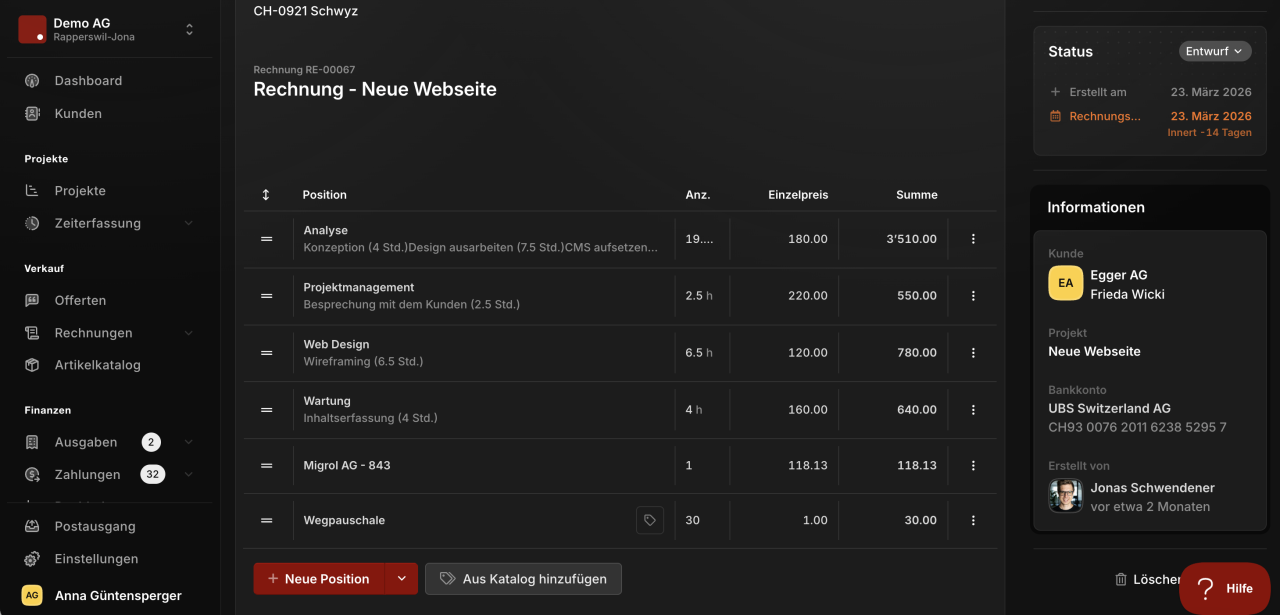Grab the drag handle of Web Design row

[267, 353]
